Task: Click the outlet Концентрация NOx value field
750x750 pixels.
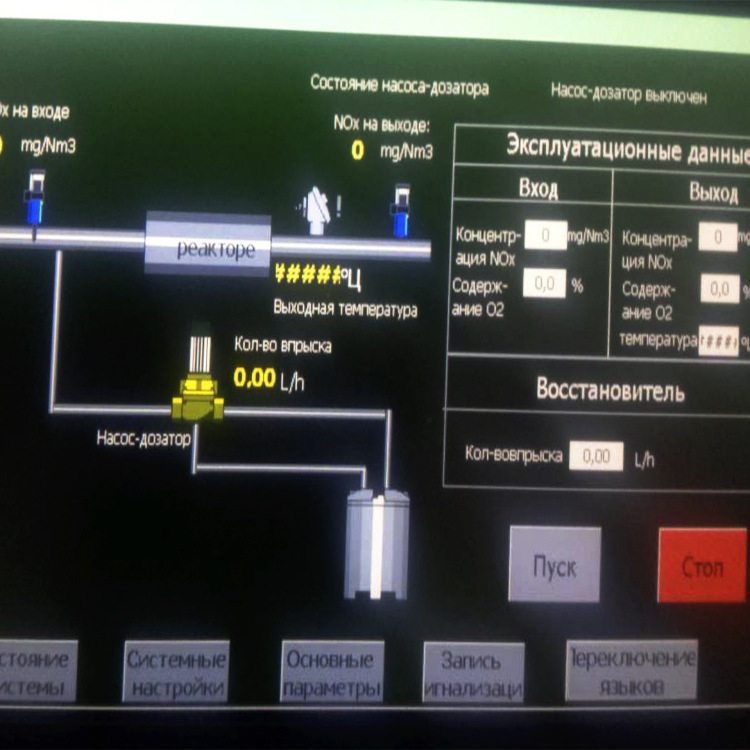Action: 718,238
